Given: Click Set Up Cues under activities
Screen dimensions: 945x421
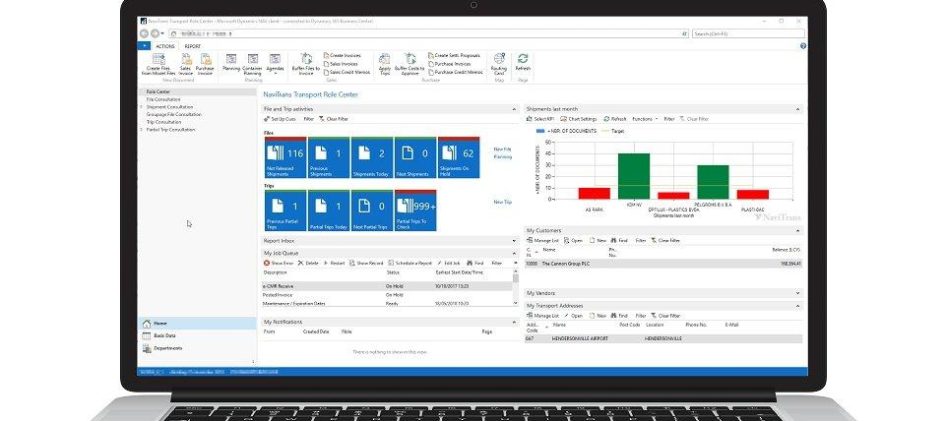Looking at the screenshot, I should (281, 119).
